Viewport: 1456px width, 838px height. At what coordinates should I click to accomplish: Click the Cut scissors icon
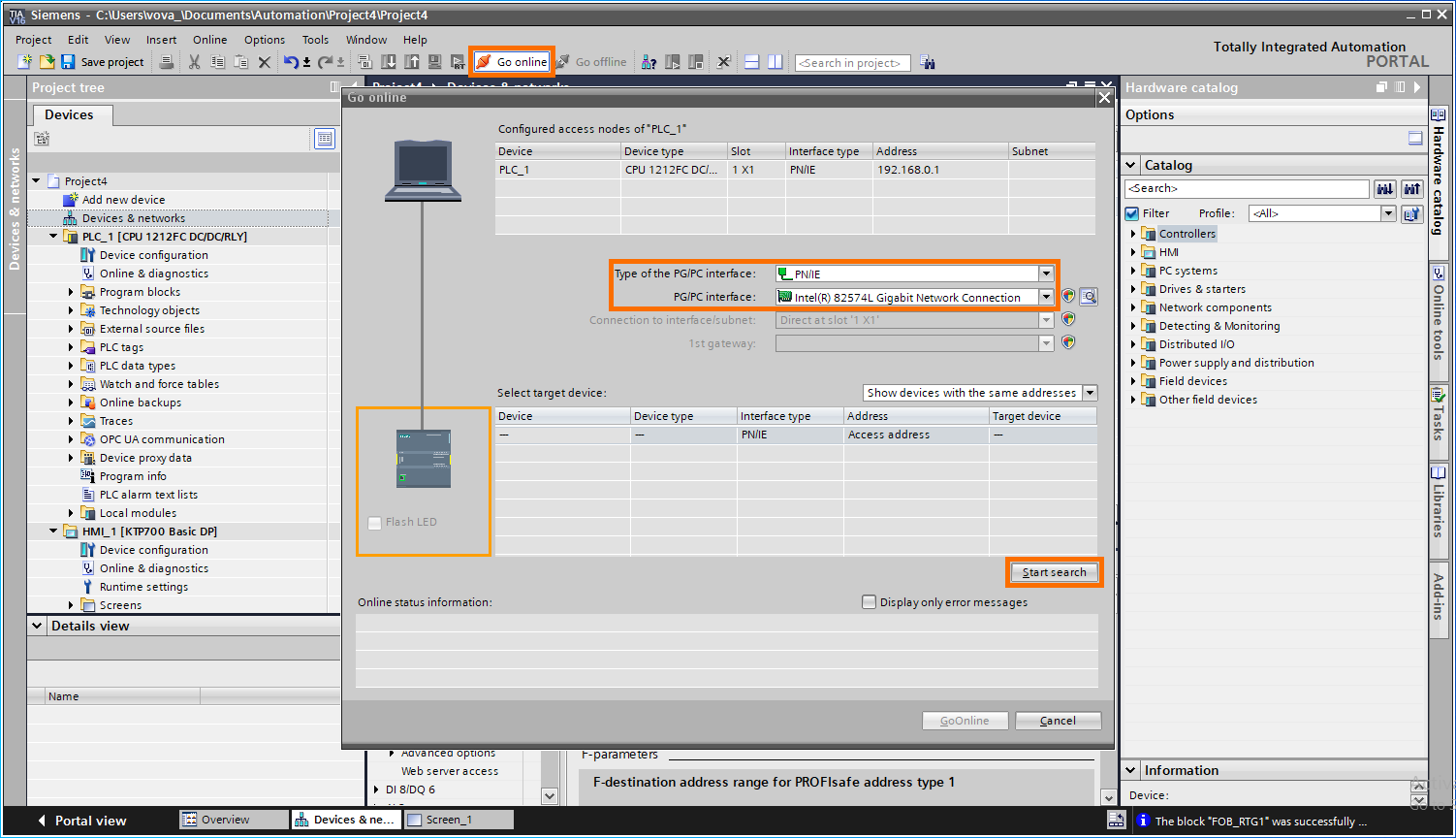coord(194,62)
